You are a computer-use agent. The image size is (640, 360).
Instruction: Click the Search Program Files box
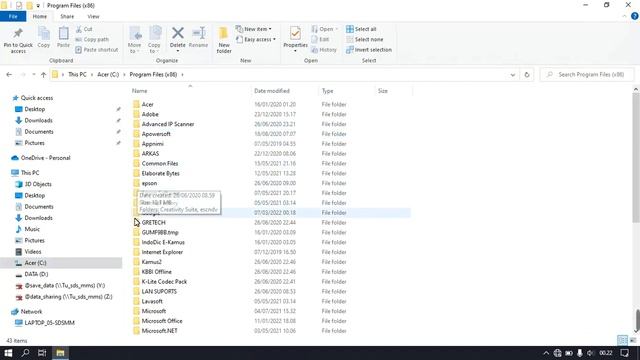click(588, 75)
